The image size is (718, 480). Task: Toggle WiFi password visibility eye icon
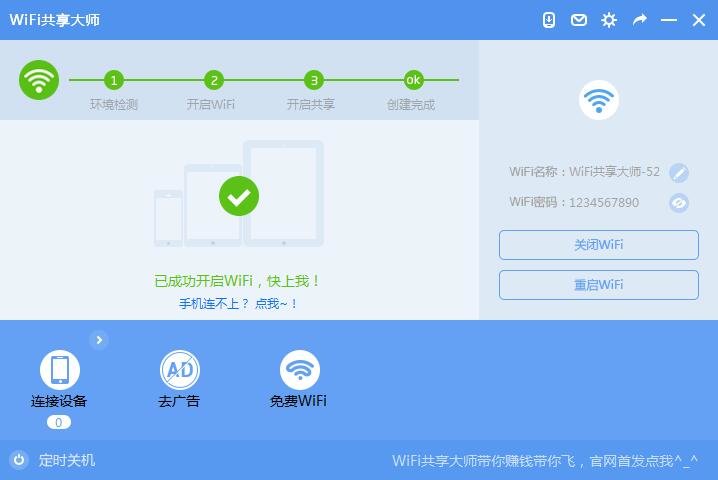click(x=679, y=202)
